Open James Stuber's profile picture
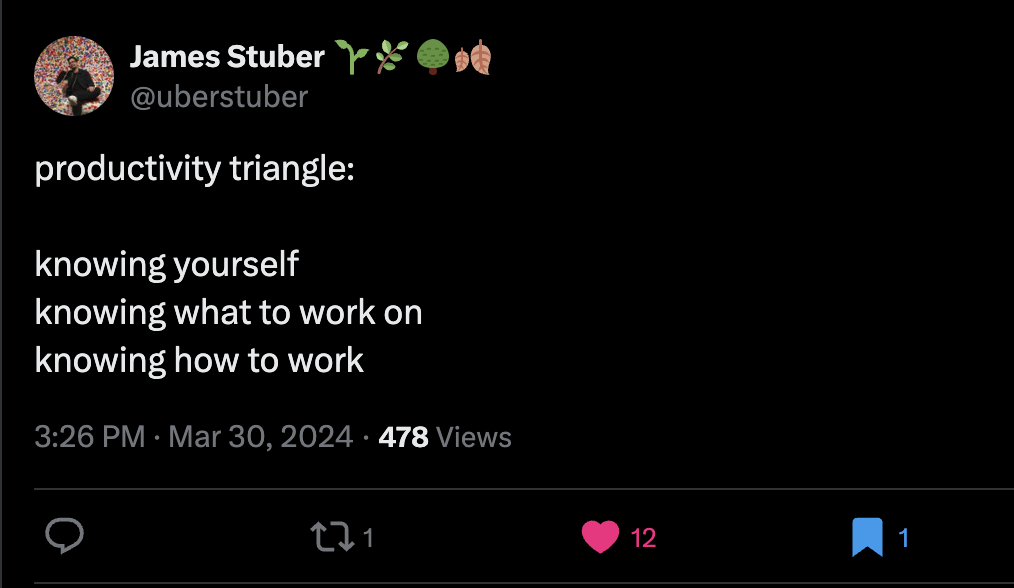 point(72,77)
